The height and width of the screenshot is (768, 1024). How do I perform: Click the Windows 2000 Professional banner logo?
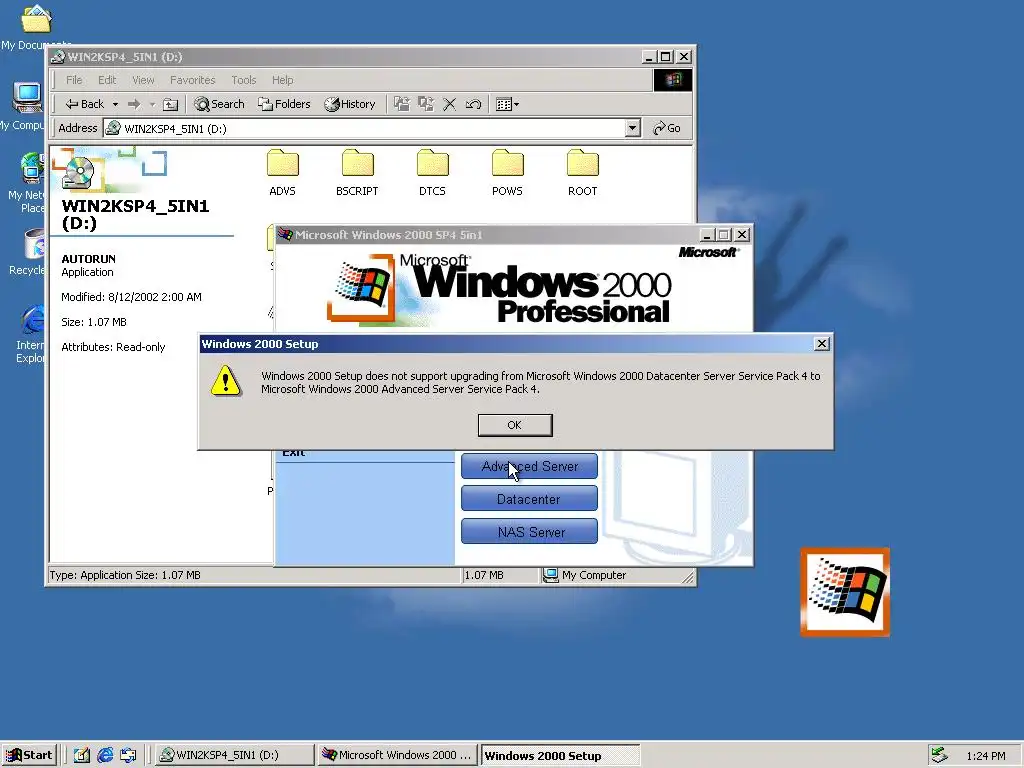(x=500, y=288)
